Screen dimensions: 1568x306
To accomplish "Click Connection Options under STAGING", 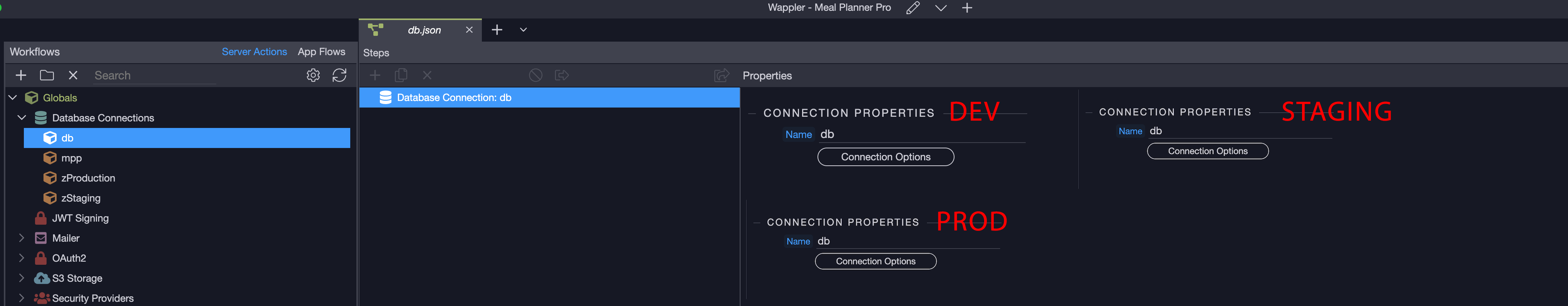I will pos(1207,151).
